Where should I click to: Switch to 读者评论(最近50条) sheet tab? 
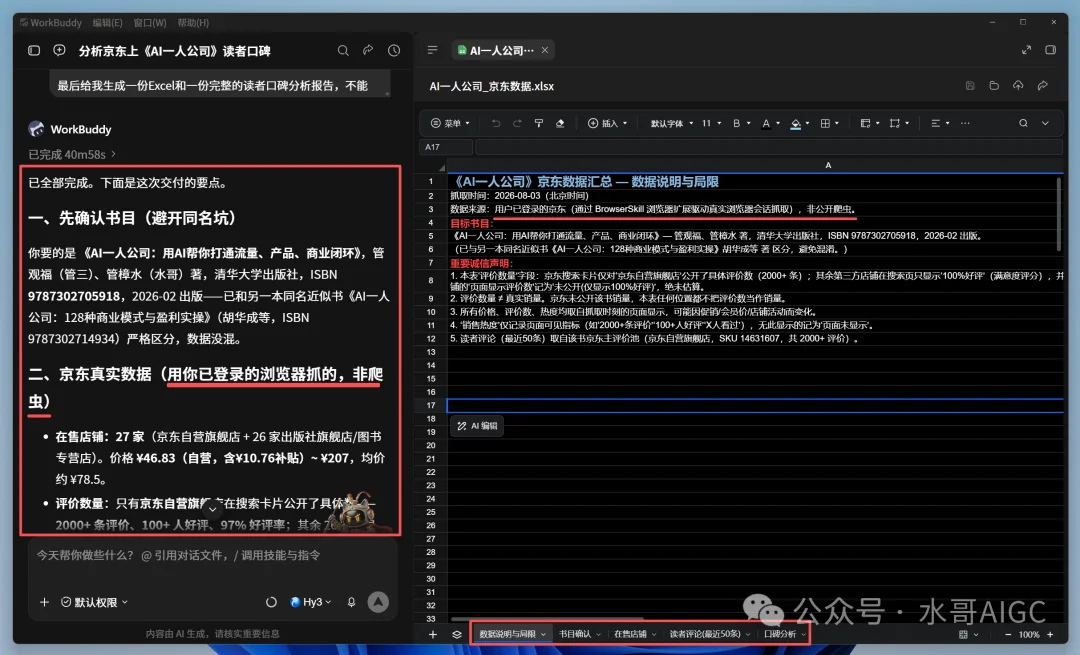[709, 634]
